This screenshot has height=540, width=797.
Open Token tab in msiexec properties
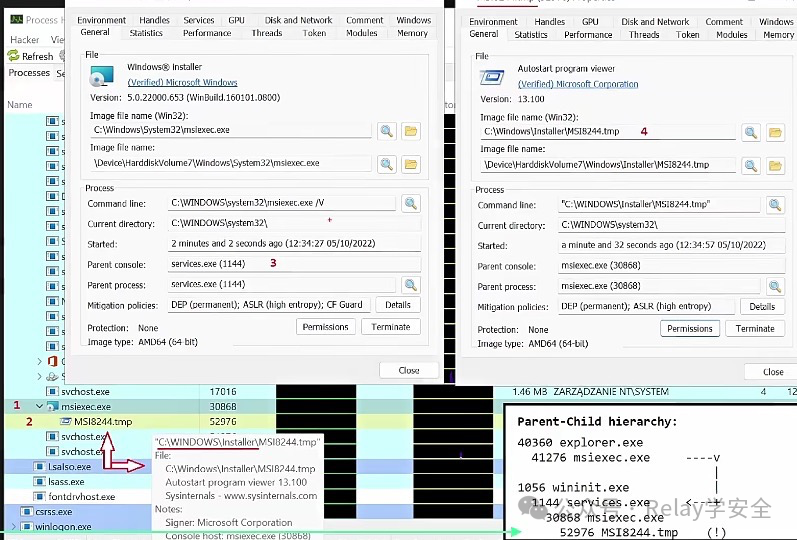pyautogui.click(x=314, y=33)
